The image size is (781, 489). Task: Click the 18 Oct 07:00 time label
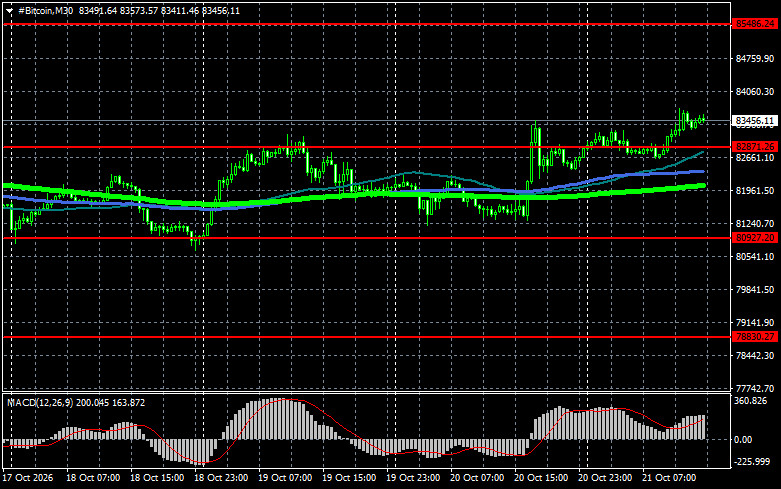(93, 478)
